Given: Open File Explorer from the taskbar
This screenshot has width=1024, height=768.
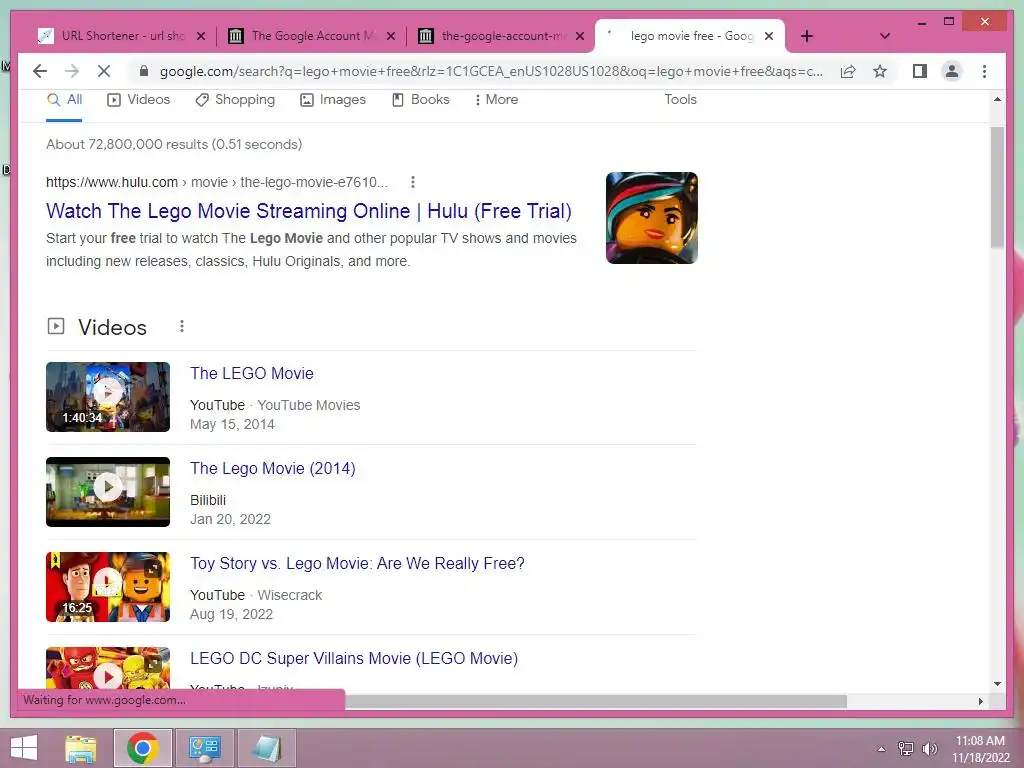Looking at the screenshot, I should [x=80, y=748].
